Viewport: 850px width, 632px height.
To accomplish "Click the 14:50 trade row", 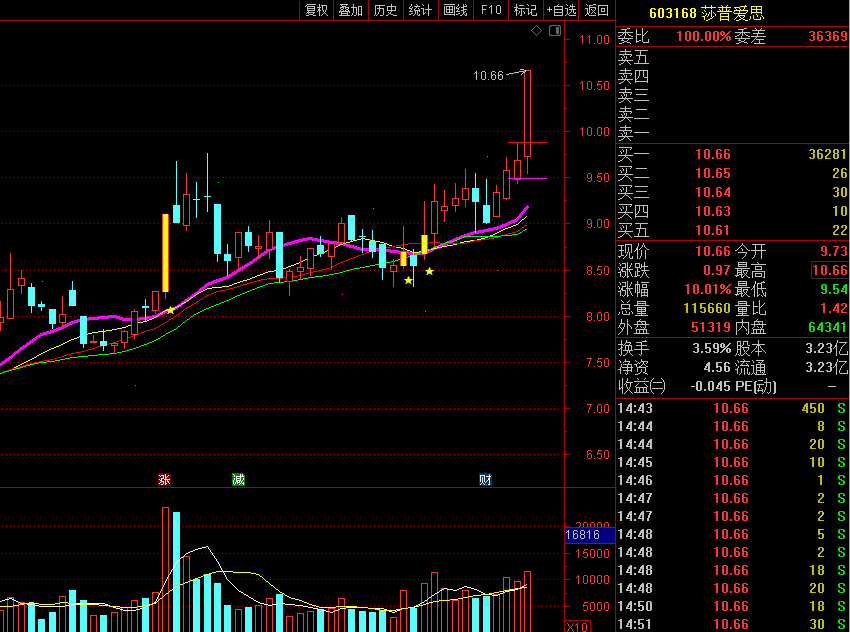I will click(x=732, y=607).
